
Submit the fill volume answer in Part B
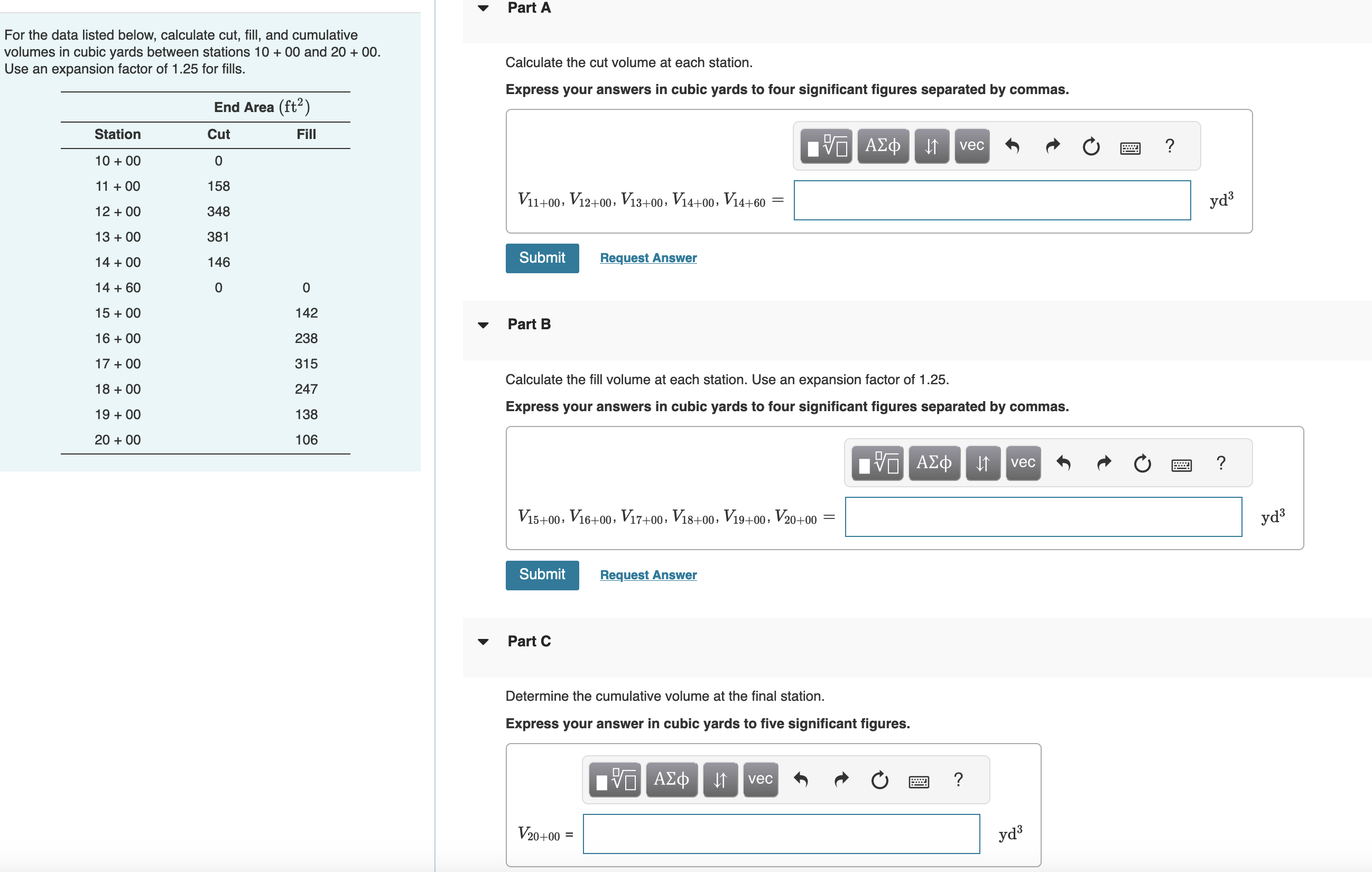[x=542, y=574]
